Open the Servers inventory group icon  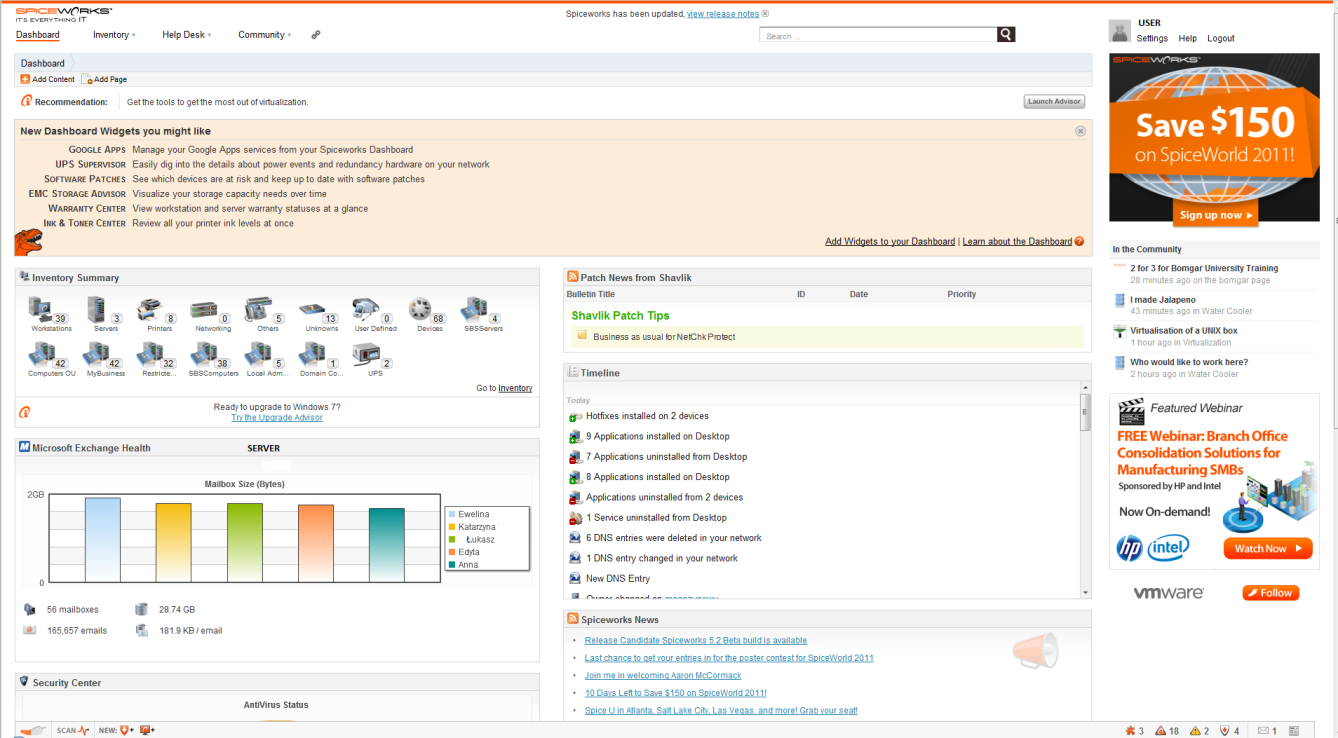coord(97,309)
